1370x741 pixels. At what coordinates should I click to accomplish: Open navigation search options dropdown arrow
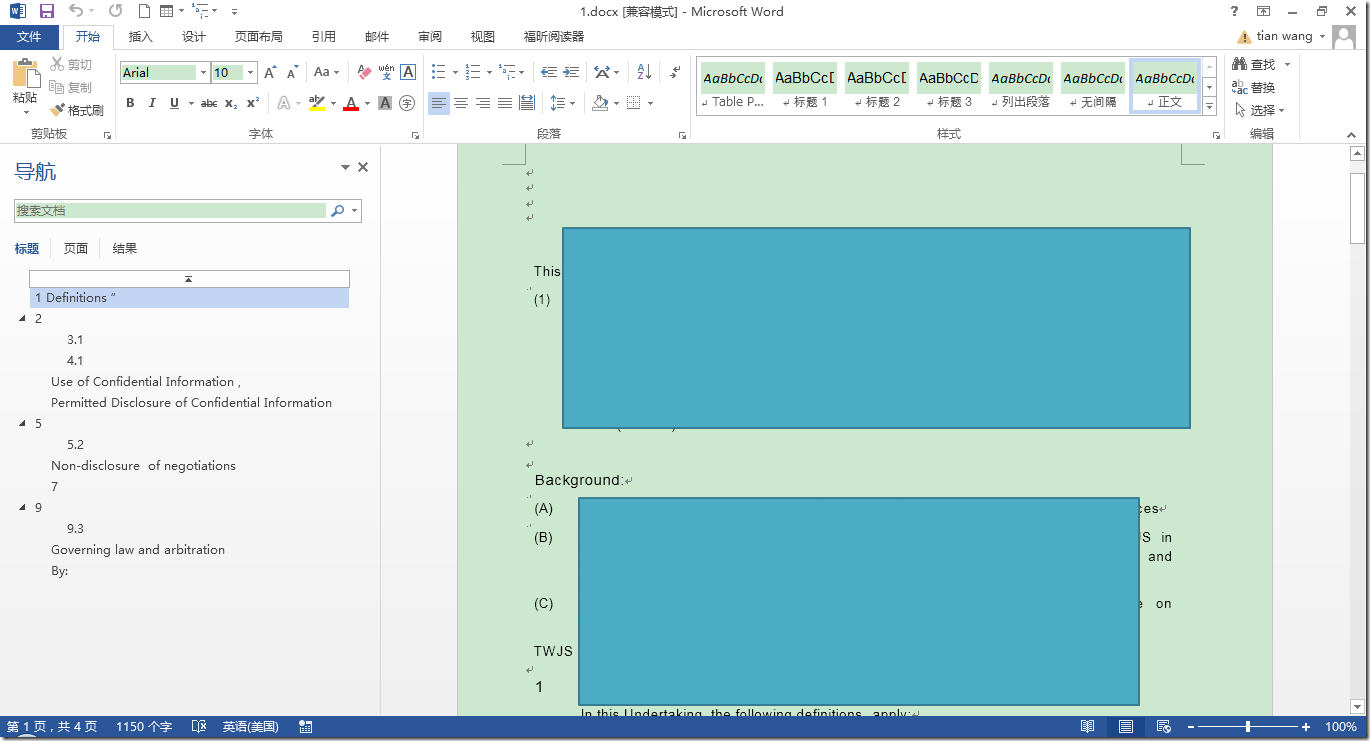[x=355, y=211]
